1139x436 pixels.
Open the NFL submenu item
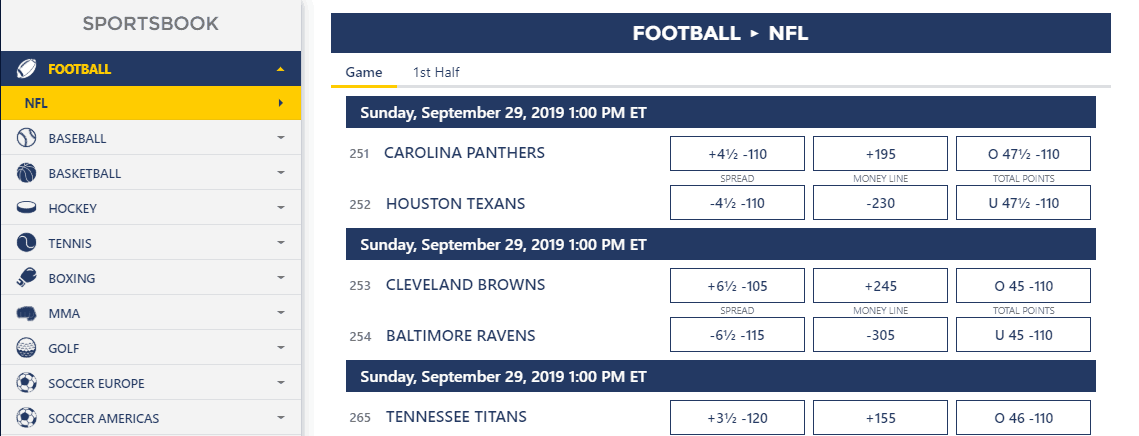(150, 103)
